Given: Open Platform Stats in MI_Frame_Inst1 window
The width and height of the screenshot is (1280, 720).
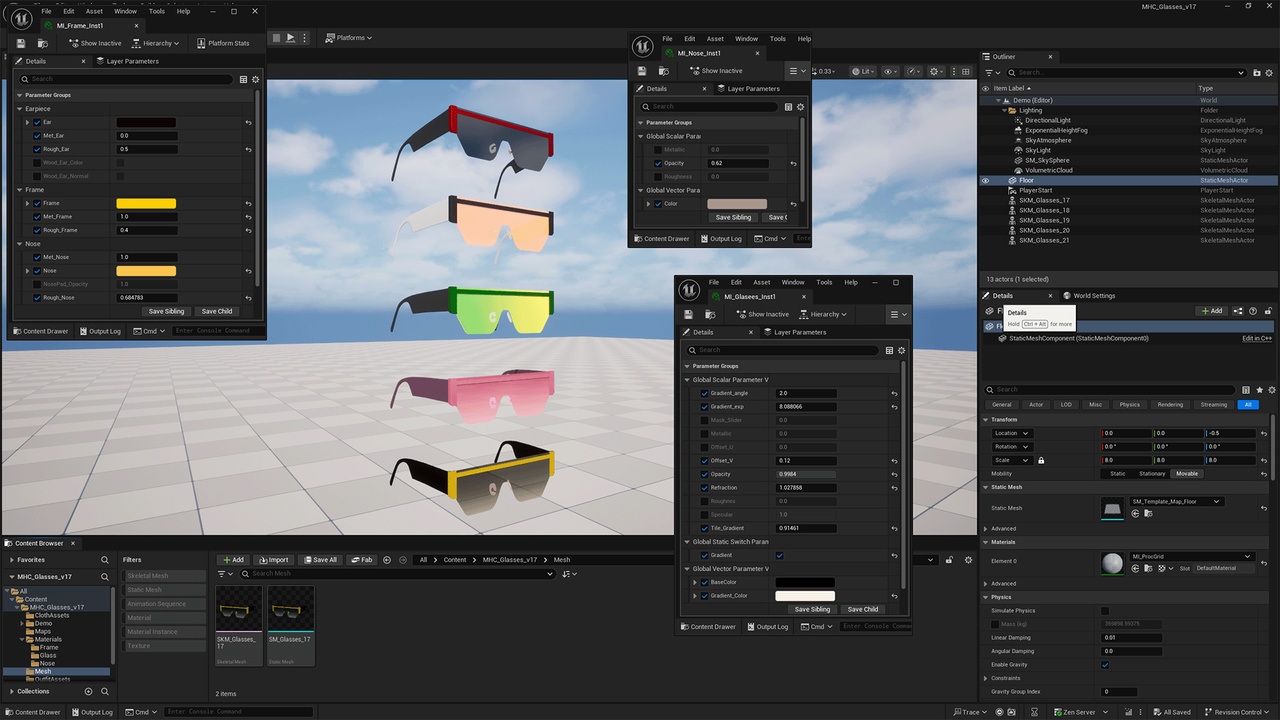Looking at the screenshot, I should (x=223, y=43).
